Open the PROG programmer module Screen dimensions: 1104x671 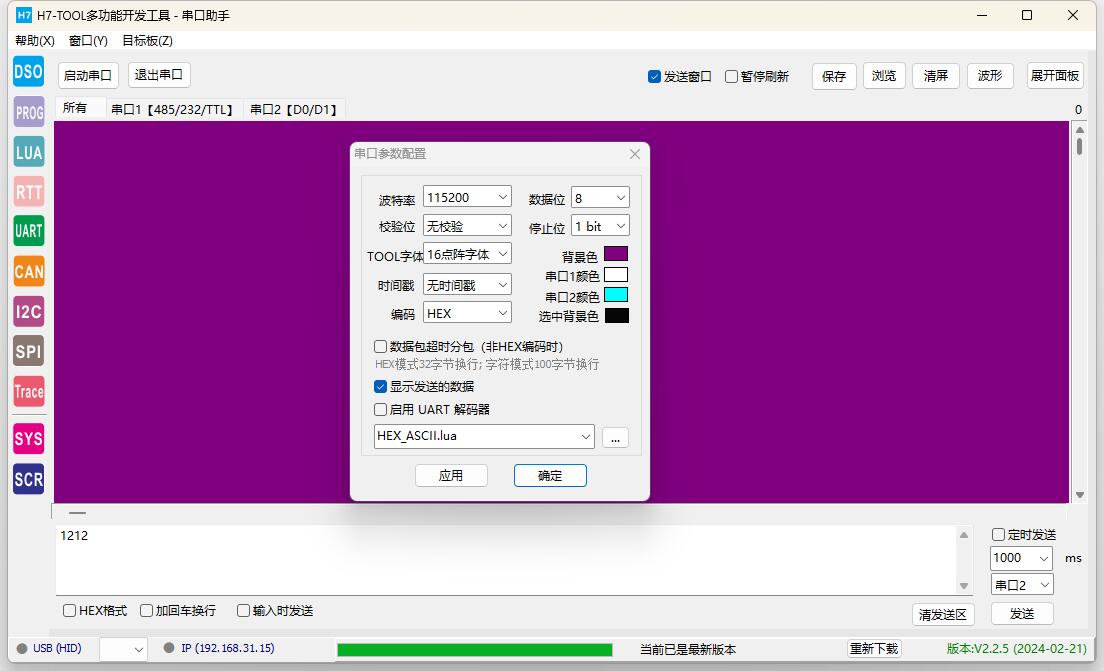click(29, 112)
